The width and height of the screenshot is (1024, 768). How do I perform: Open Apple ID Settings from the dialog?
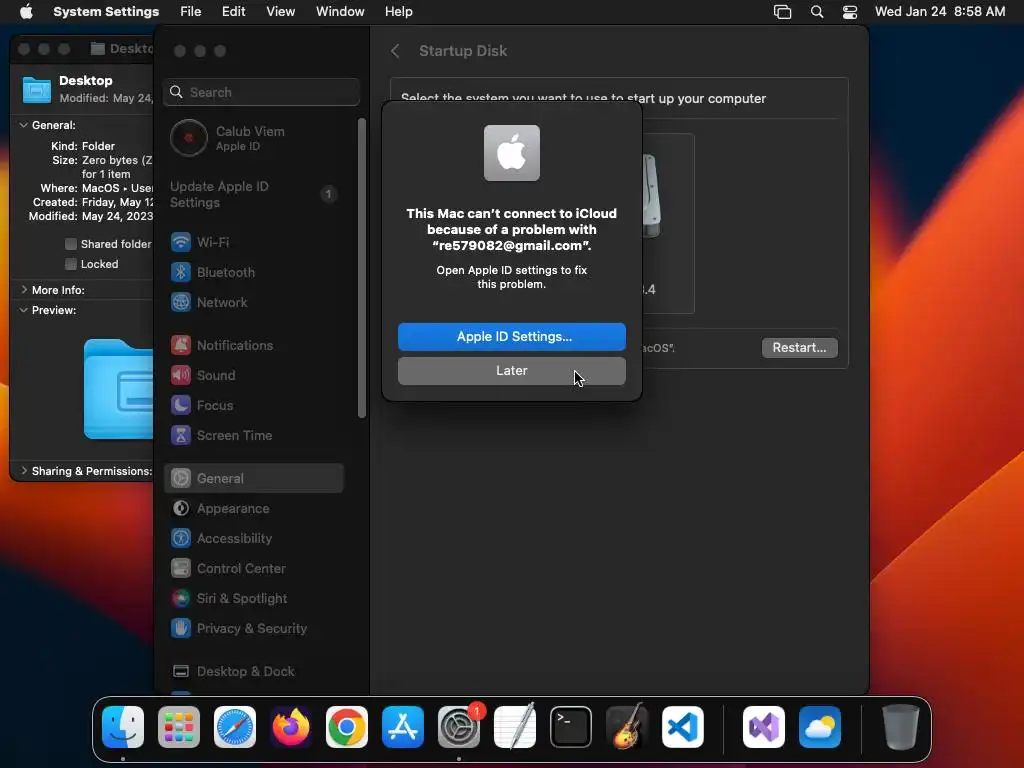coord(511,336)
